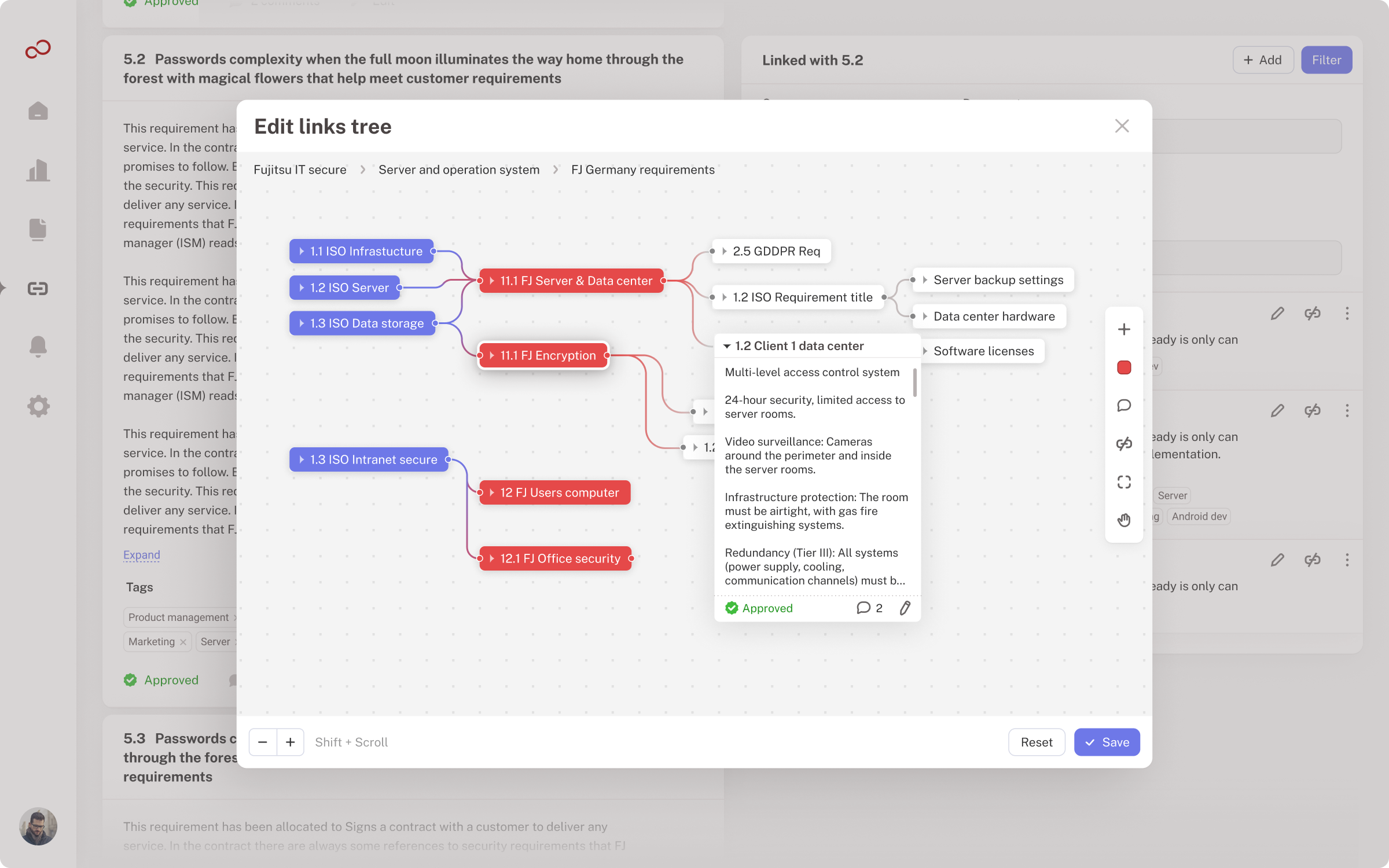Click the Reset button

(x=1036, y=742)
